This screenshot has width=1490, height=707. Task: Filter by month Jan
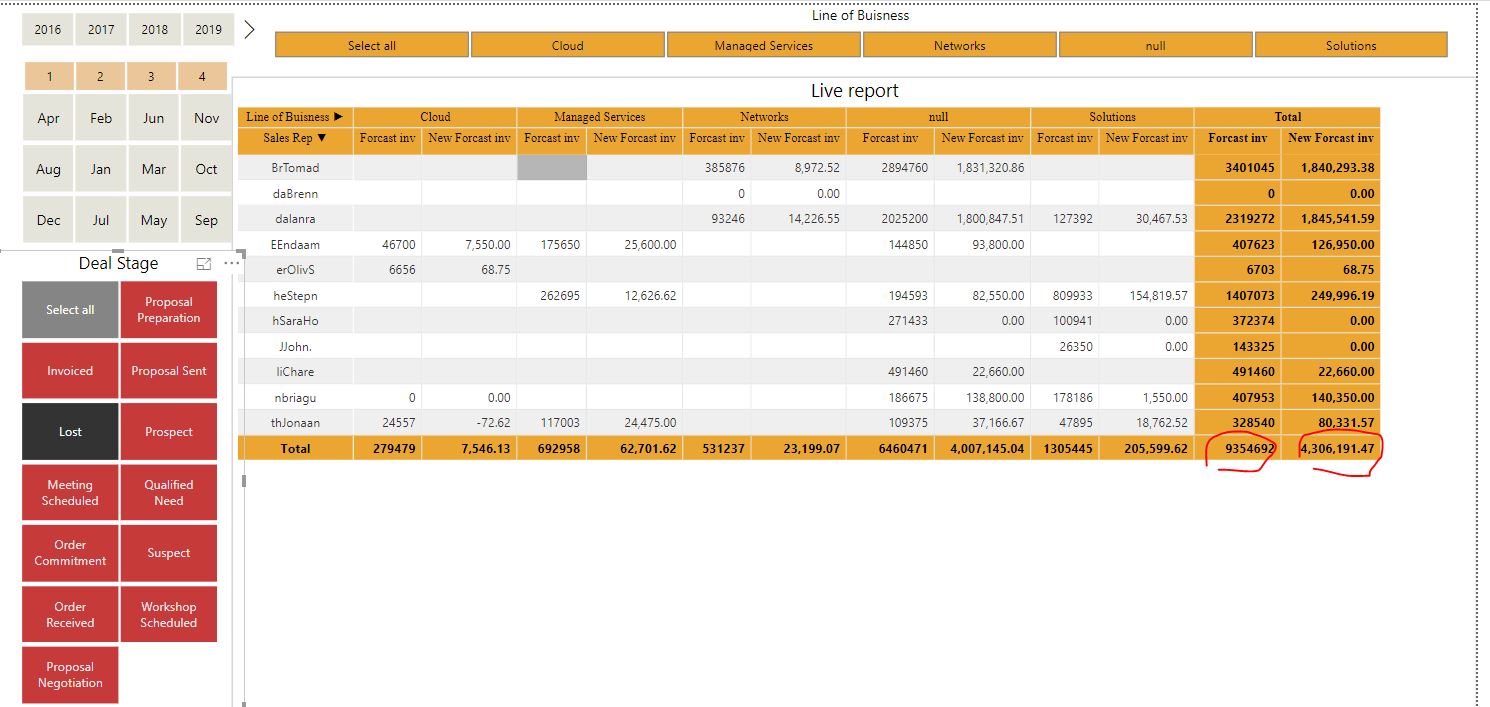(x=101, y=169)
